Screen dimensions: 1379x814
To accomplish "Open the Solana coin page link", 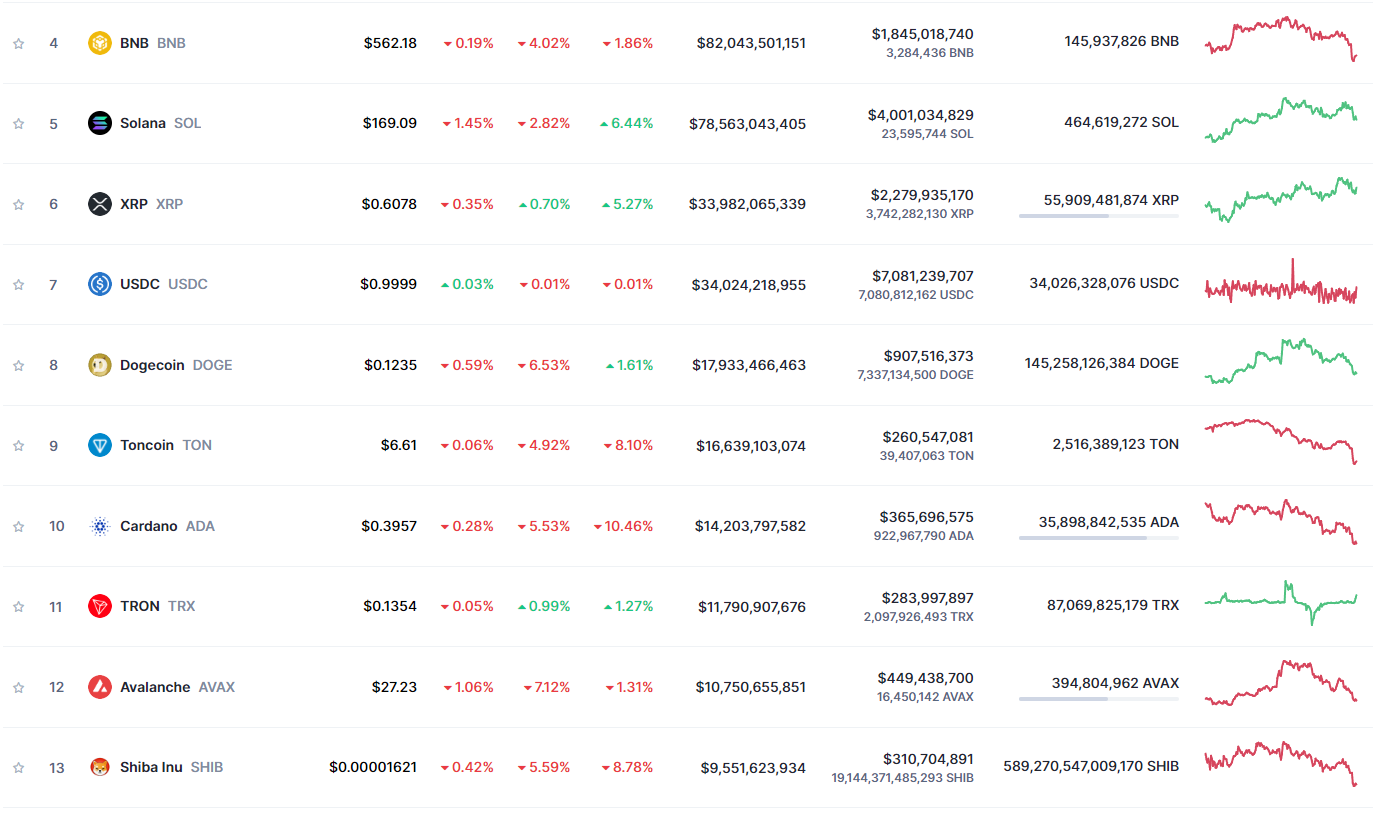I will (143, 123).
